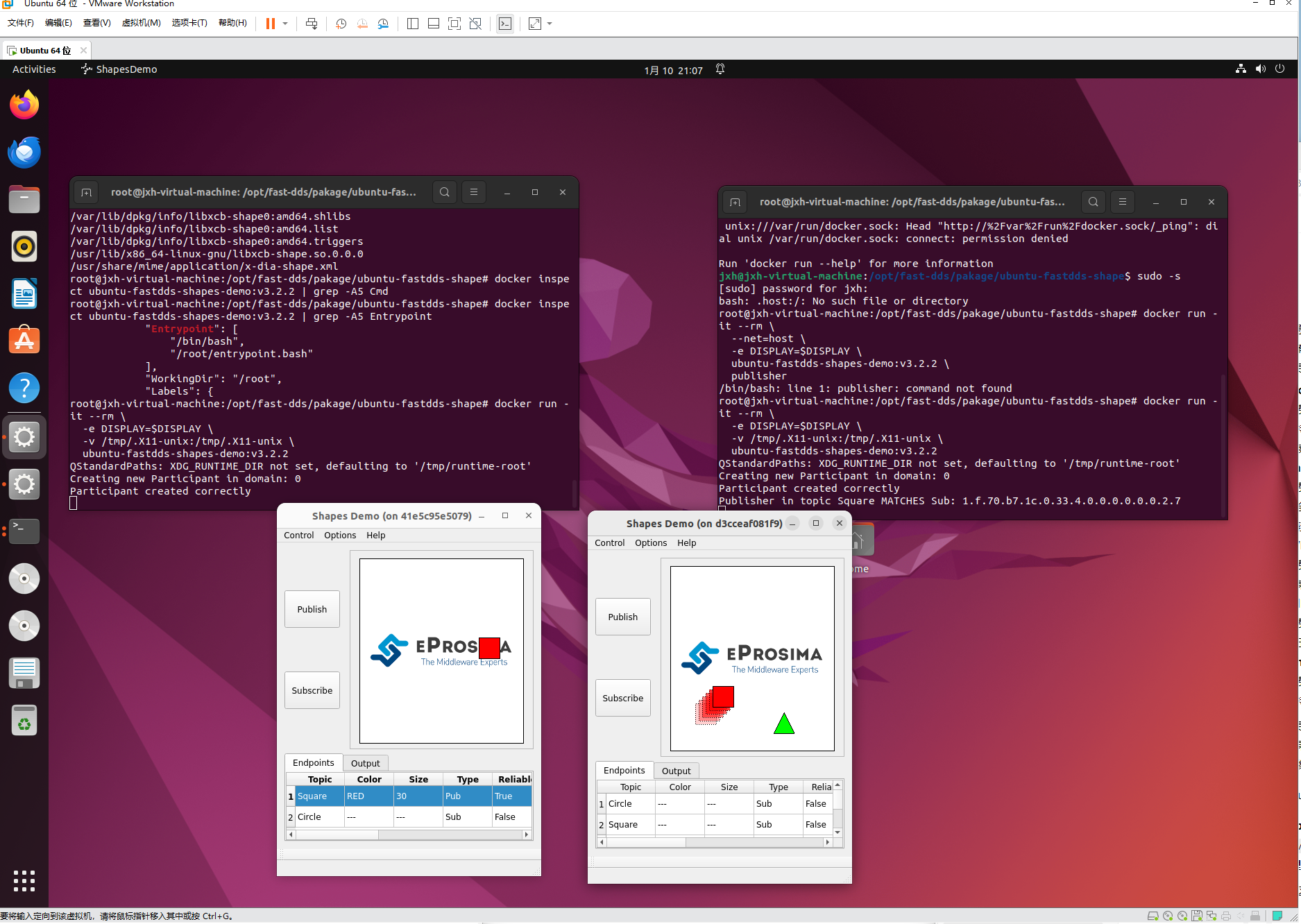The height and width of the screenshot is (924, 1301).
Task: Click Publish in the left Shapes Demo window
Action: pyautogui.click(x=312, y=609)
